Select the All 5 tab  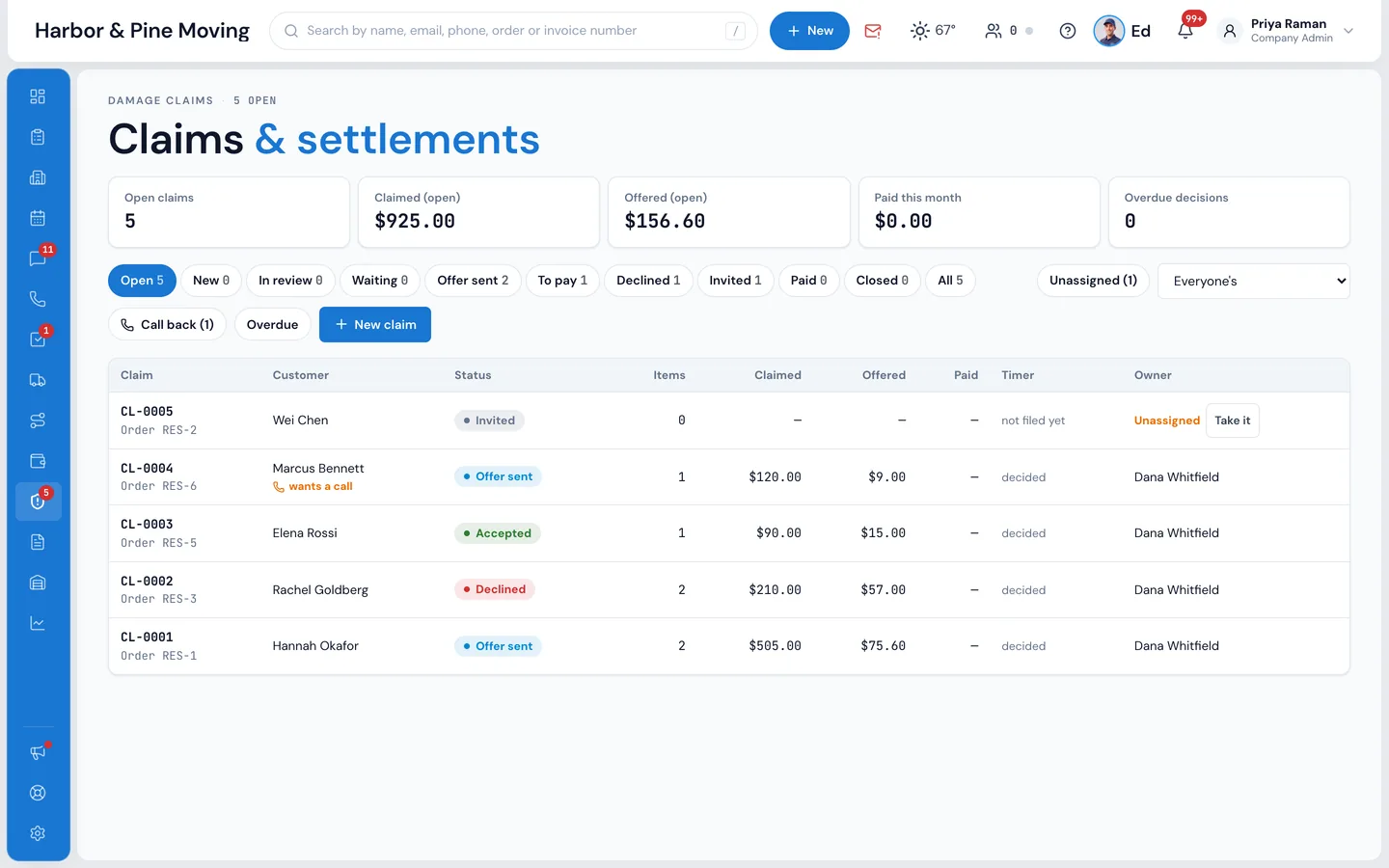tap(950, 281)
